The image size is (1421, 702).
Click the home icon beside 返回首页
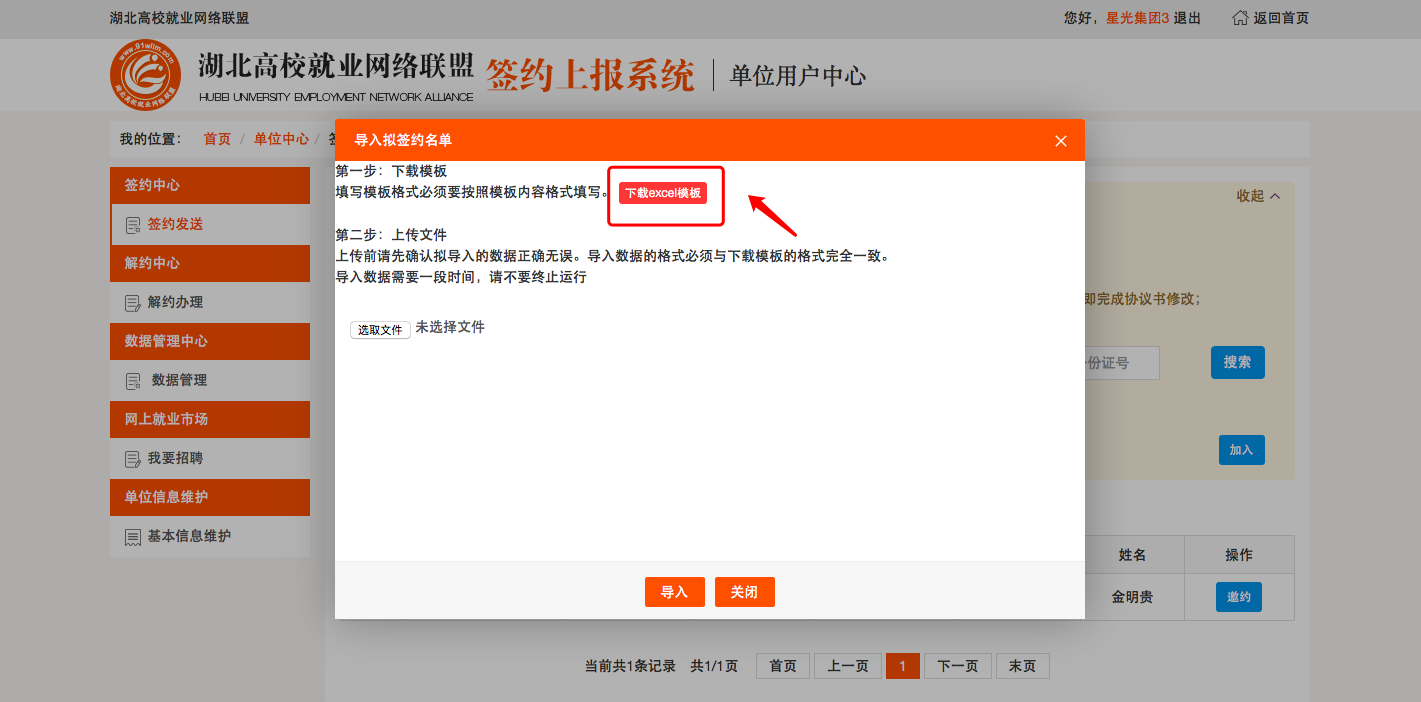1240,18
